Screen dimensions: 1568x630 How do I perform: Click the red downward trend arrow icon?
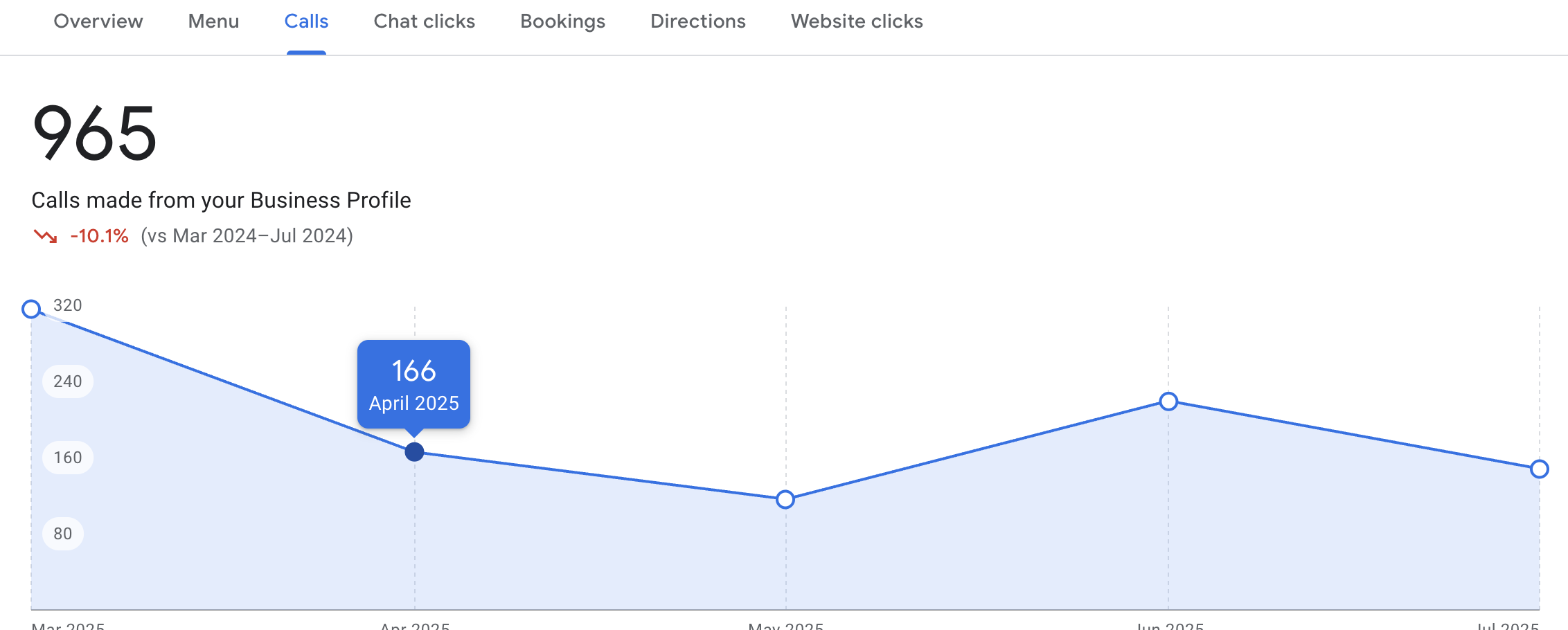click(46, 237)
